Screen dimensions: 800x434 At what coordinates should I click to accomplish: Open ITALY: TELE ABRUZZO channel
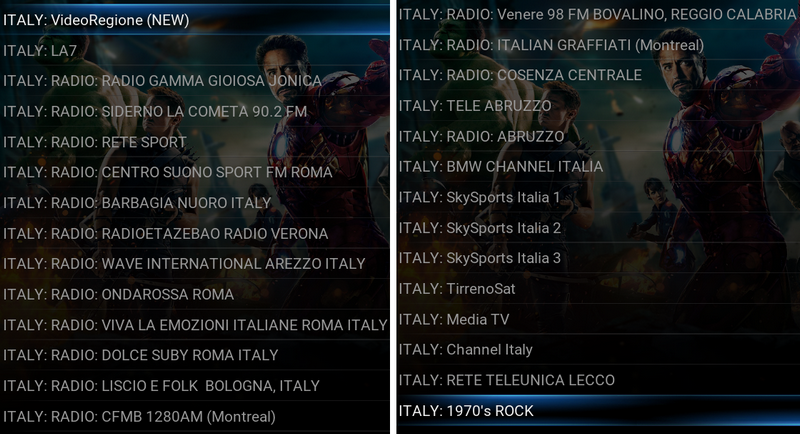(598, 106)
